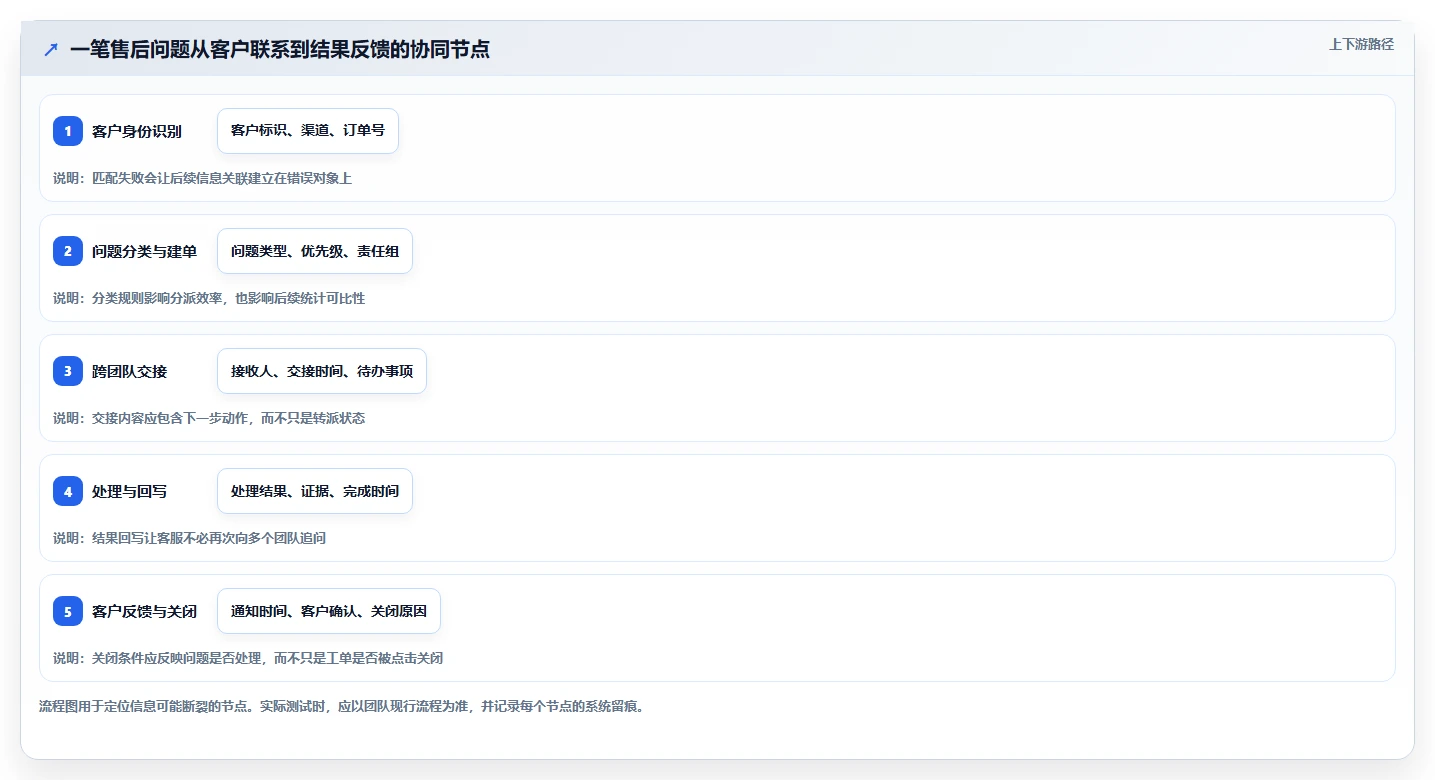1435x780 pixels.
Task: Select step badge 1 for 客户身份识别
Action: pyautogui.click(x=68, y=131)
